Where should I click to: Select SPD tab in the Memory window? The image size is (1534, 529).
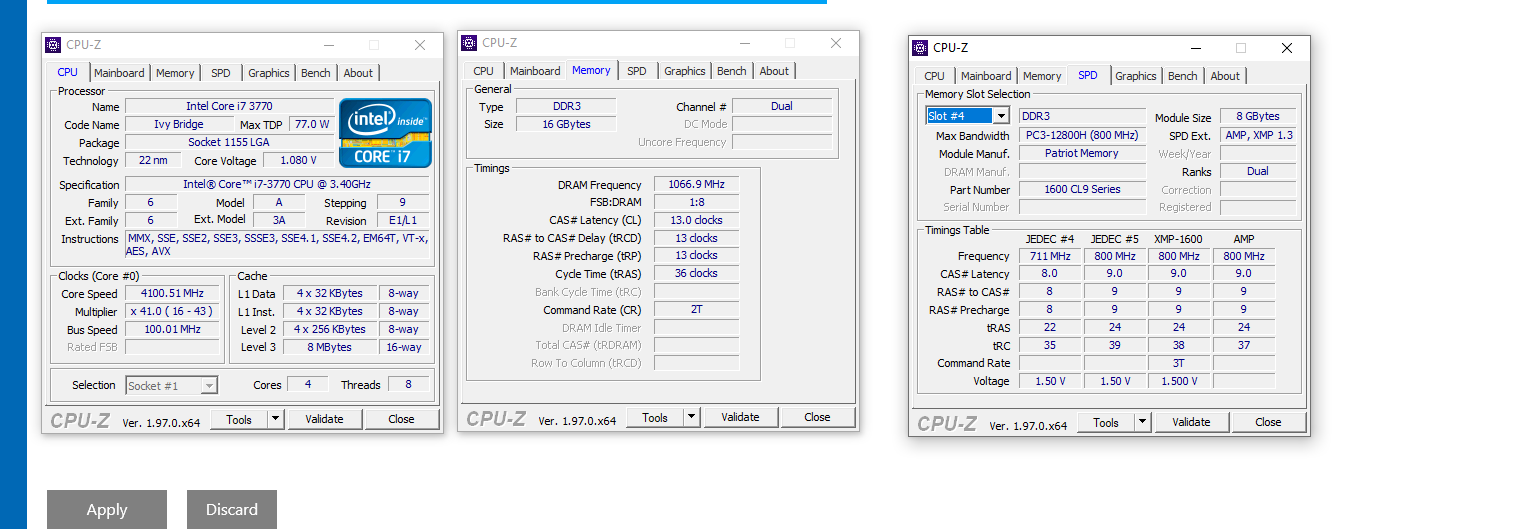tap(637, 71)
